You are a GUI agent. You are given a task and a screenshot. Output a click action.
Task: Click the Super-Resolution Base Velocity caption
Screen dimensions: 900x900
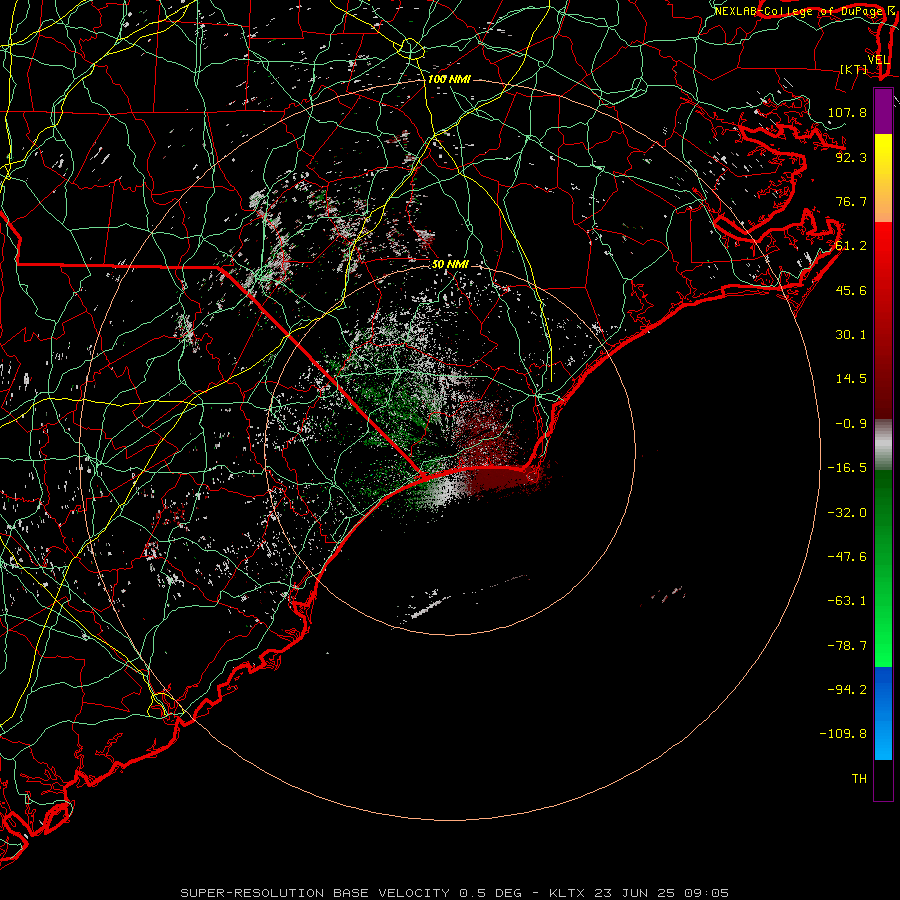[455, 893]
